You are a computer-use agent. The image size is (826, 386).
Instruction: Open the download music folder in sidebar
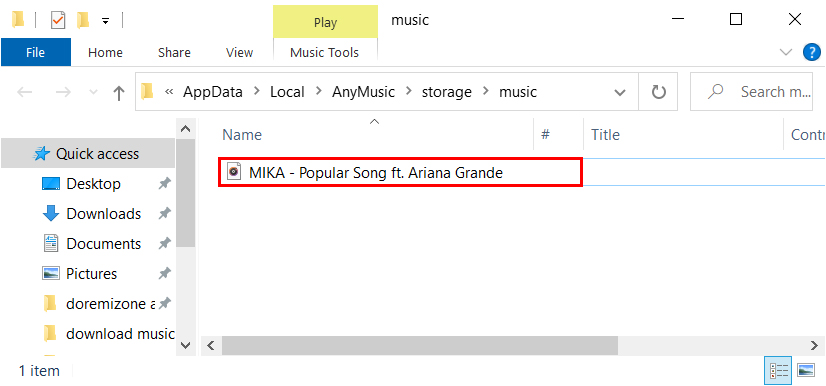click(120, 334)
